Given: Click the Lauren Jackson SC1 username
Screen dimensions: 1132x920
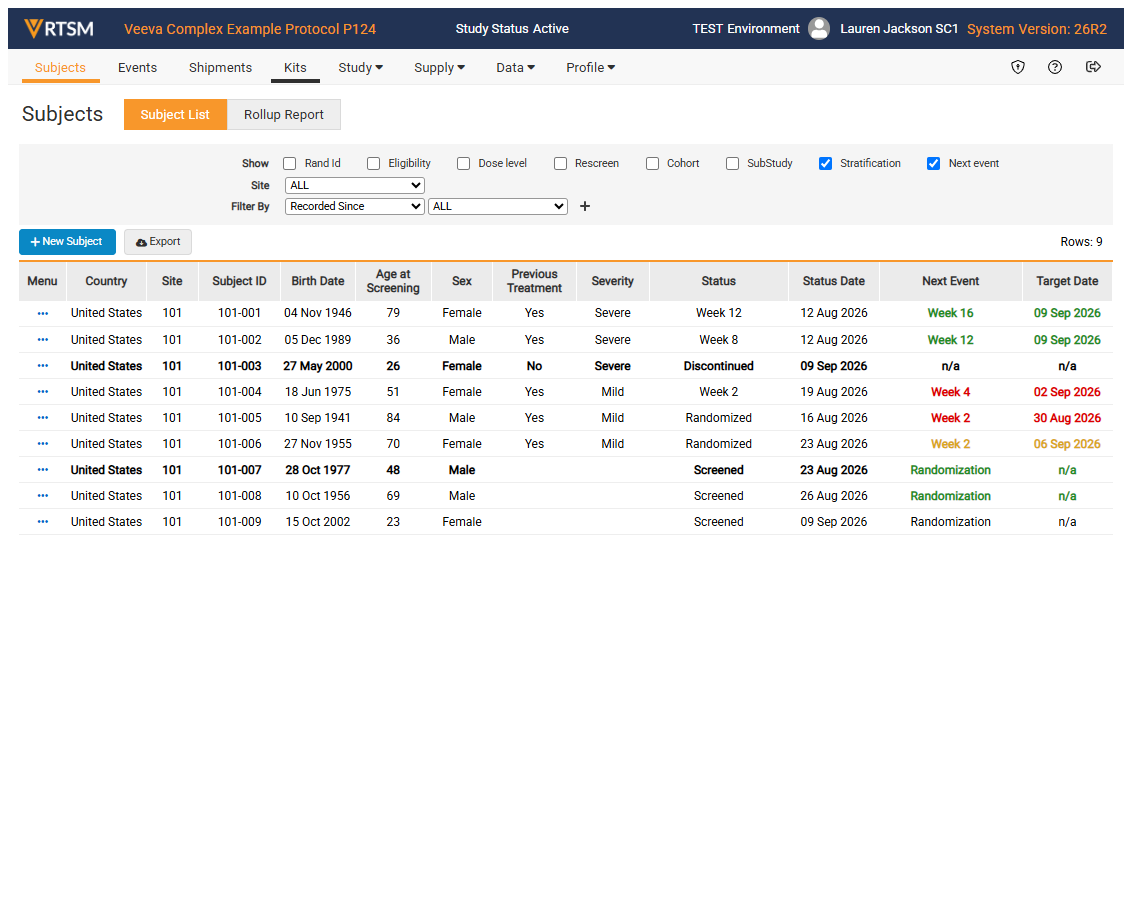Looking at the screenshot, I should click(899, 29).
